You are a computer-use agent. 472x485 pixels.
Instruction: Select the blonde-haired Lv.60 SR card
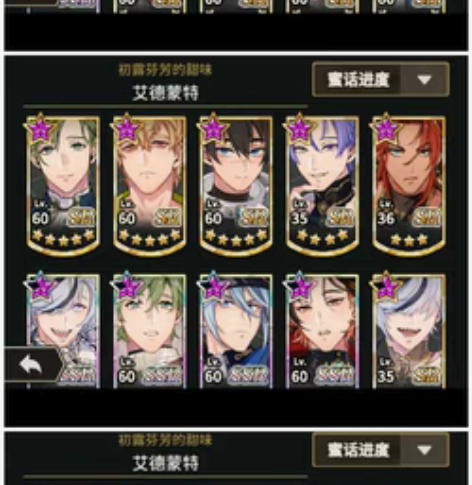click(x=149, y=185)
